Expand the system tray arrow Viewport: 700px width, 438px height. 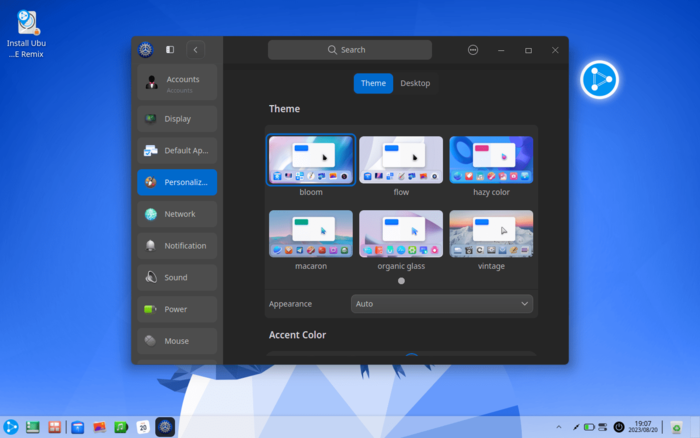558,427
